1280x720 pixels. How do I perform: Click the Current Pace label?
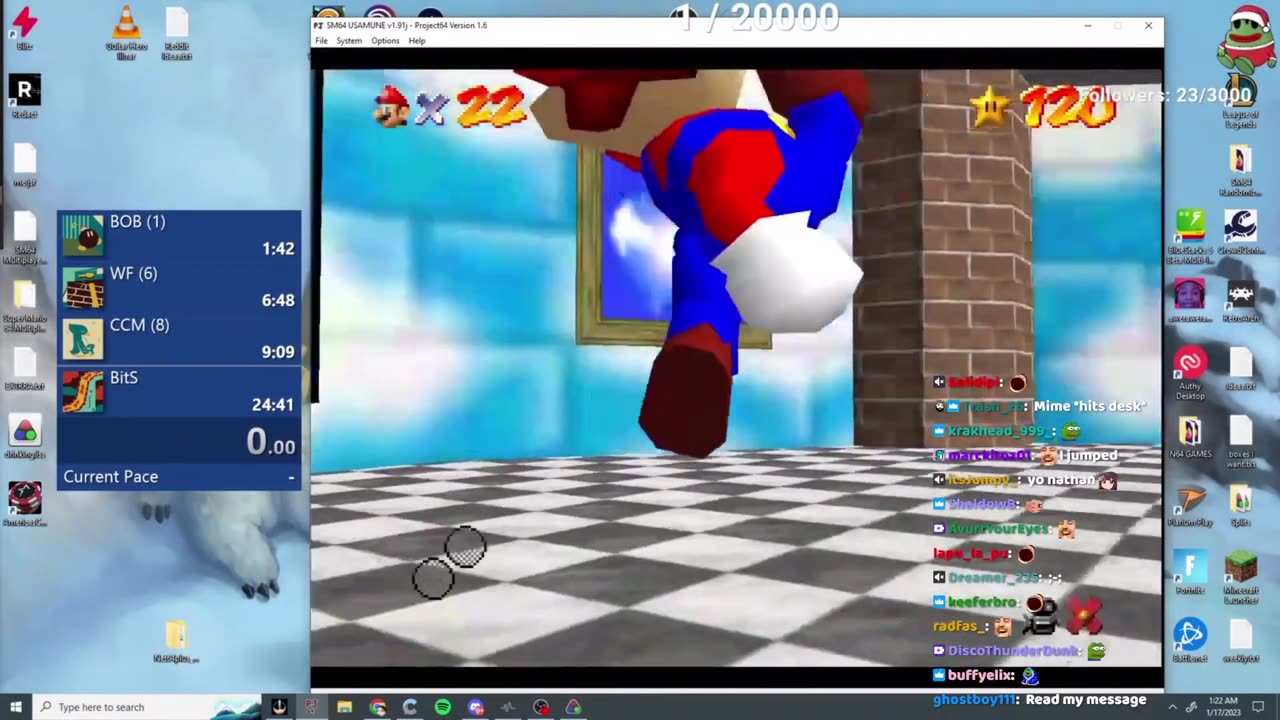click(111, 477)
